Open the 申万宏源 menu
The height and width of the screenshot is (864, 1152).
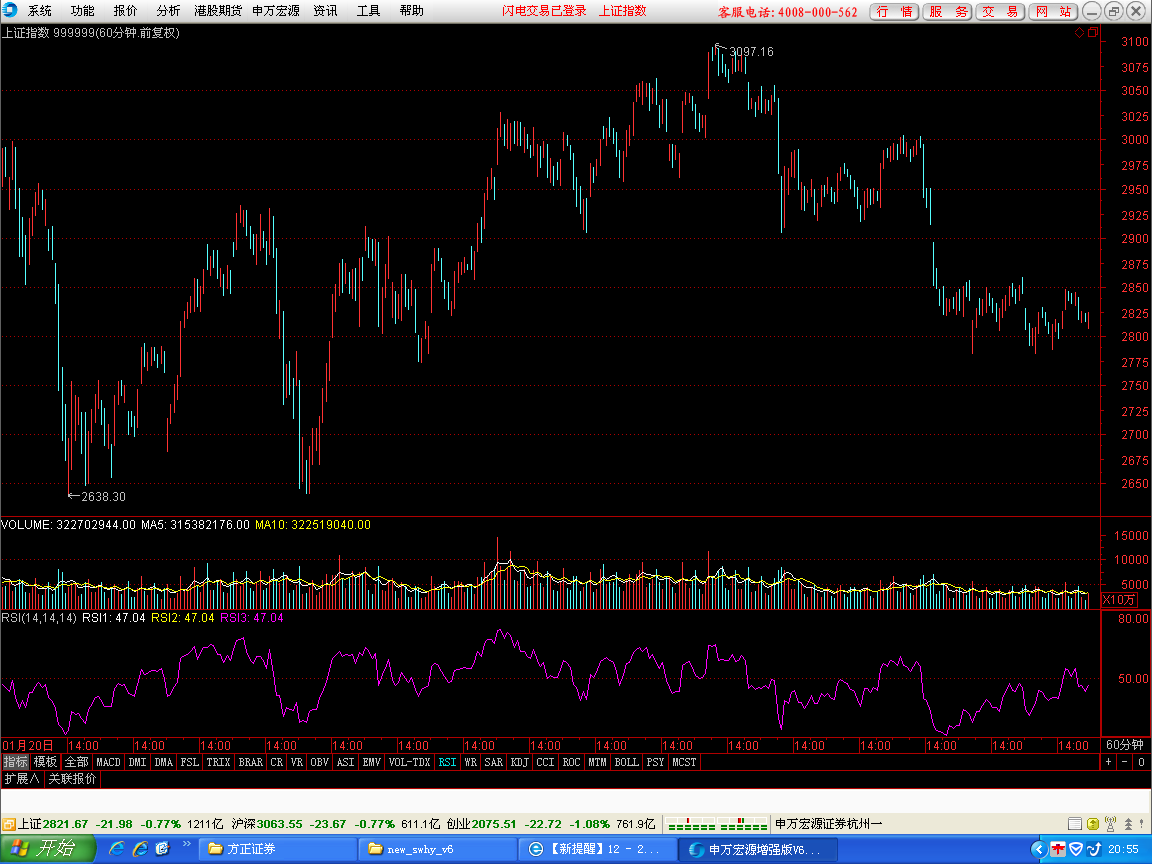(276, 11)
